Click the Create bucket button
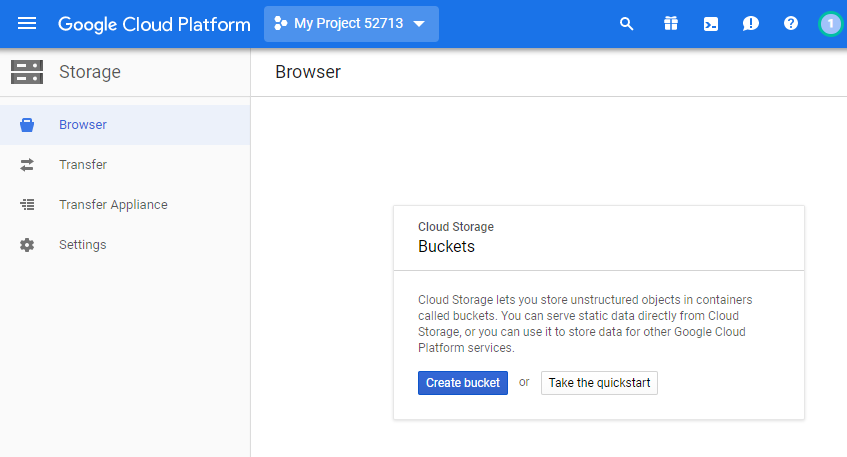The image size is (847, 457). tap(463, 383)
